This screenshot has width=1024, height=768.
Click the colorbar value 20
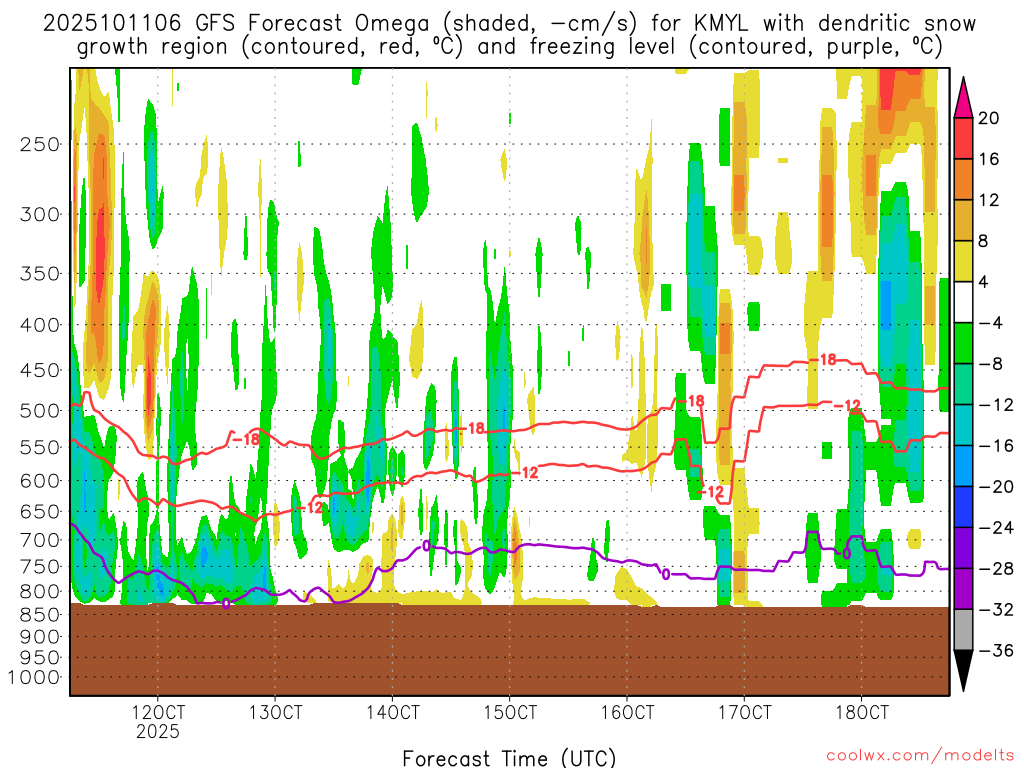point(989,118)
